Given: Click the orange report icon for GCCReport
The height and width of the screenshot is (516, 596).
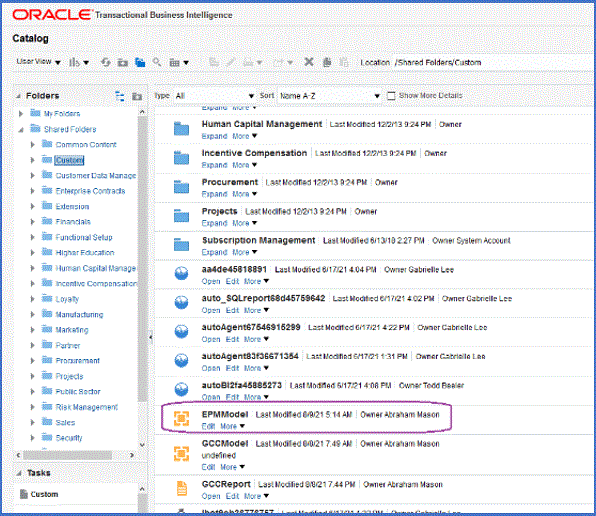Looking at the screenshot, I should click(182, 489).
